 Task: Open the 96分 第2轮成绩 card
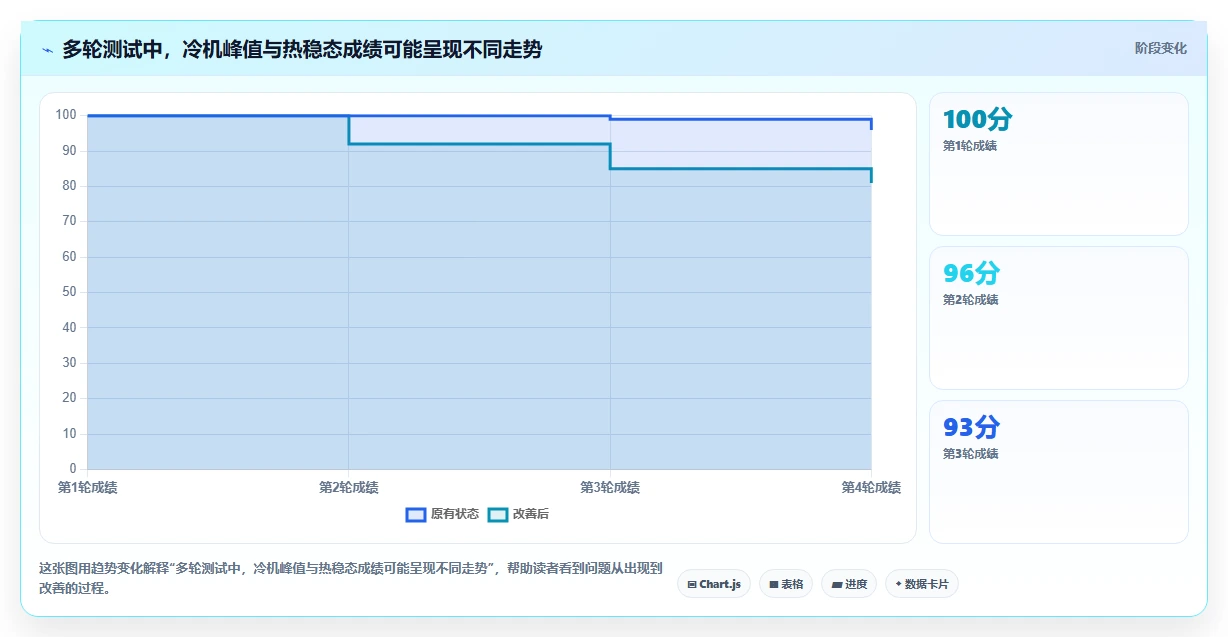point(1059,318)
